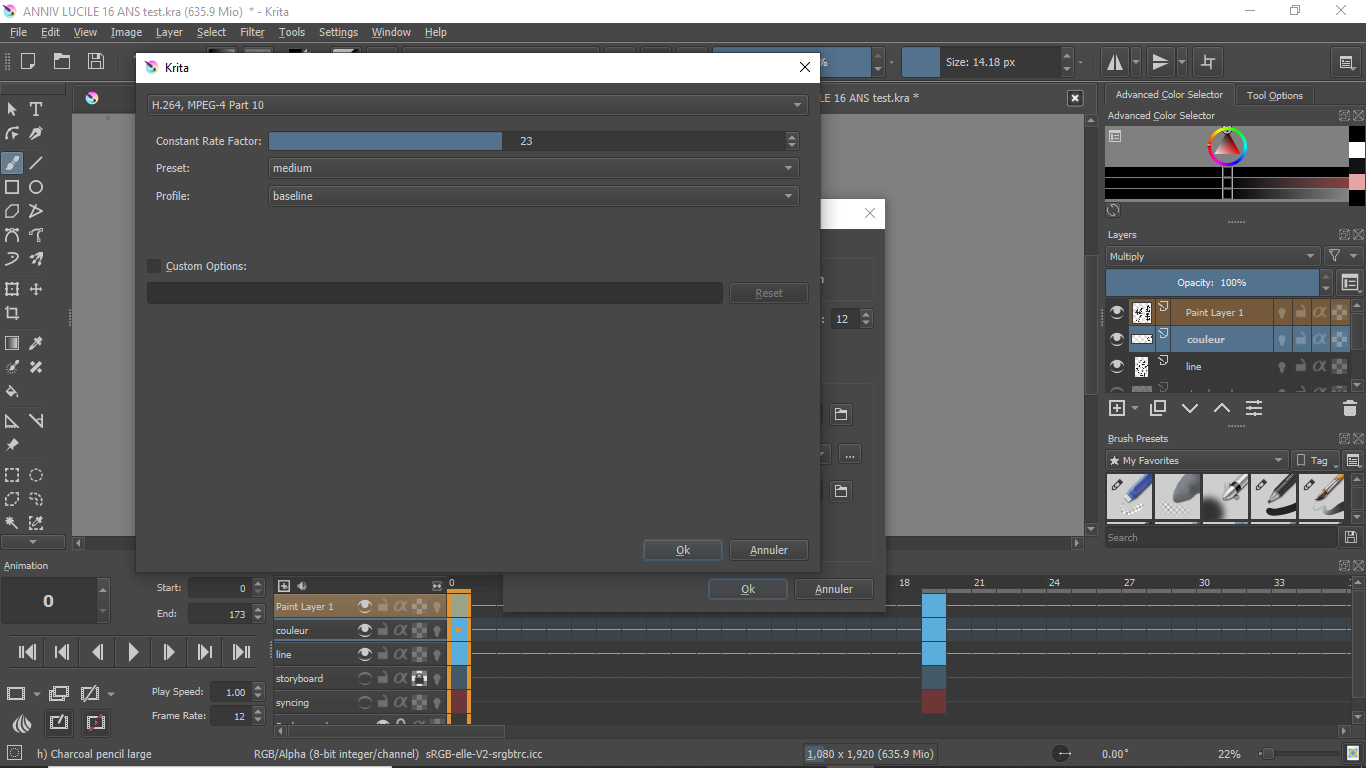1366x768 pixels.
Task: Open the Multiply blending mode dropdown
Action: (1213, 256)
